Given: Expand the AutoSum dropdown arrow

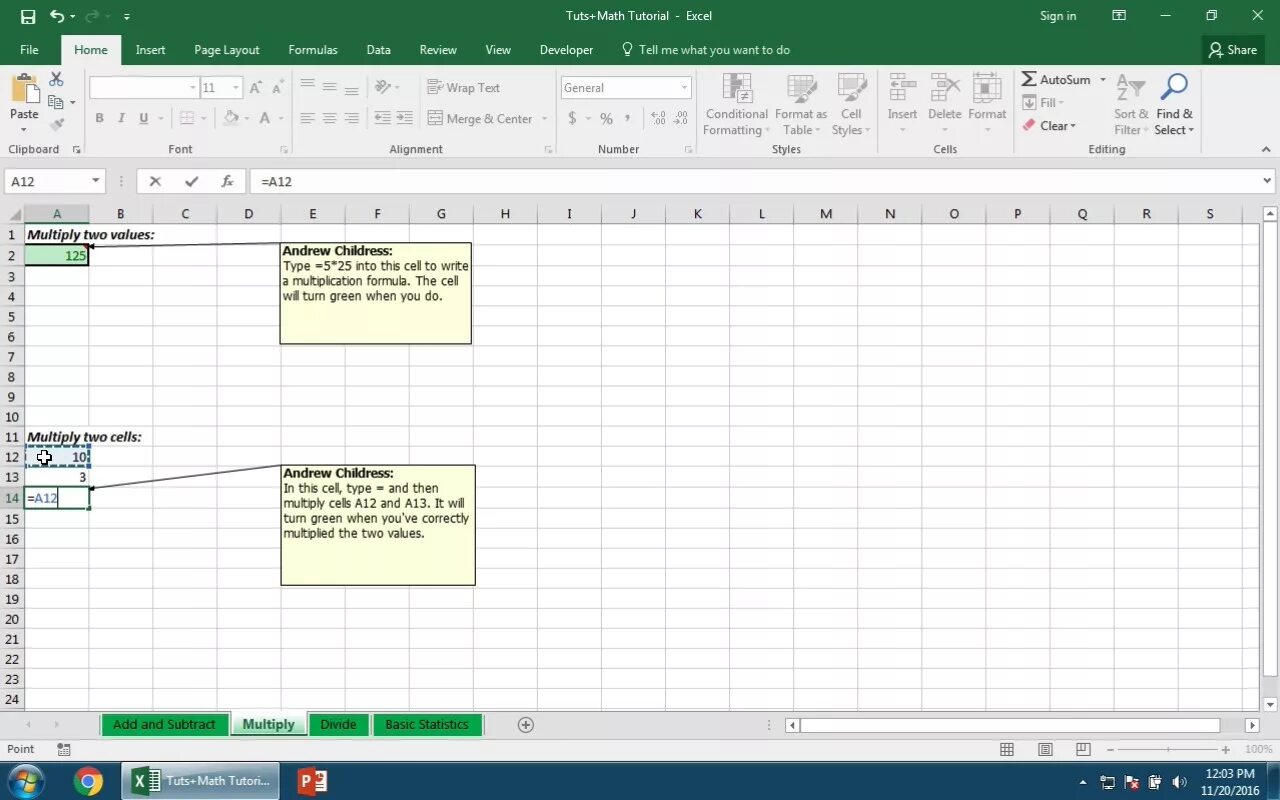Looking at the screenshot, I should [1103, 79].
